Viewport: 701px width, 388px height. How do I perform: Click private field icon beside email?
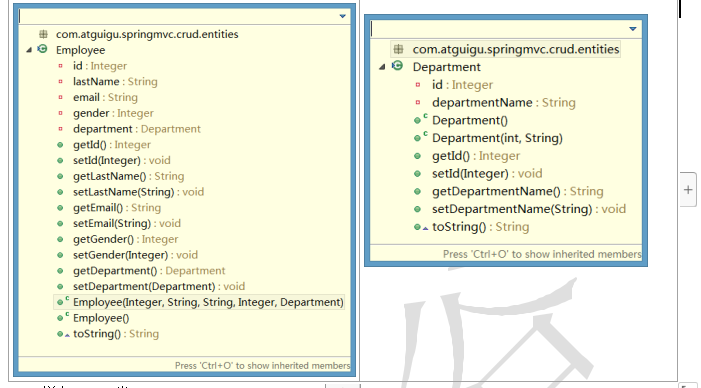click(60, 97)
